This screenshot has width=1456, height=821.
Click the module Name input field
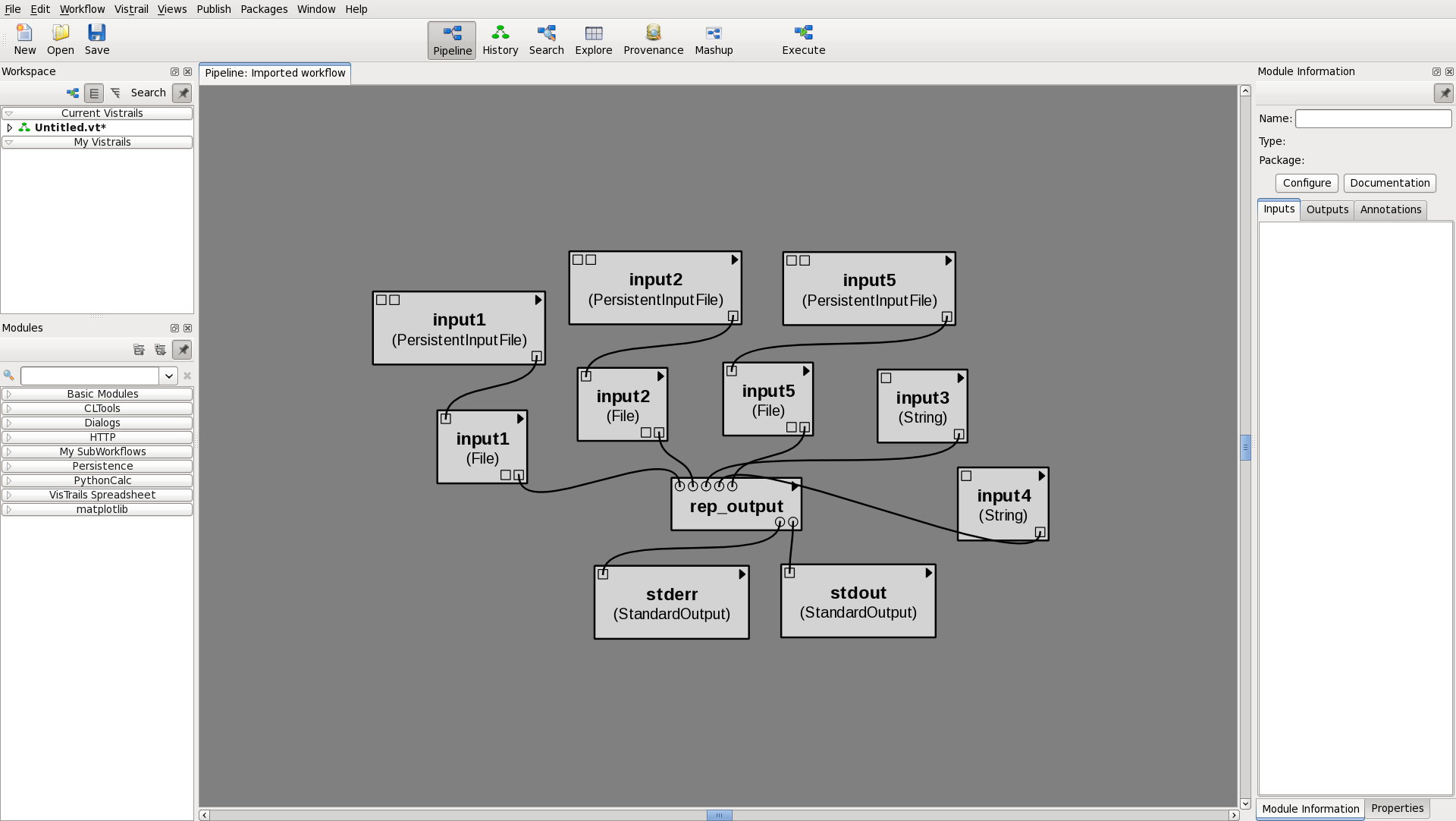point(1373,118)
